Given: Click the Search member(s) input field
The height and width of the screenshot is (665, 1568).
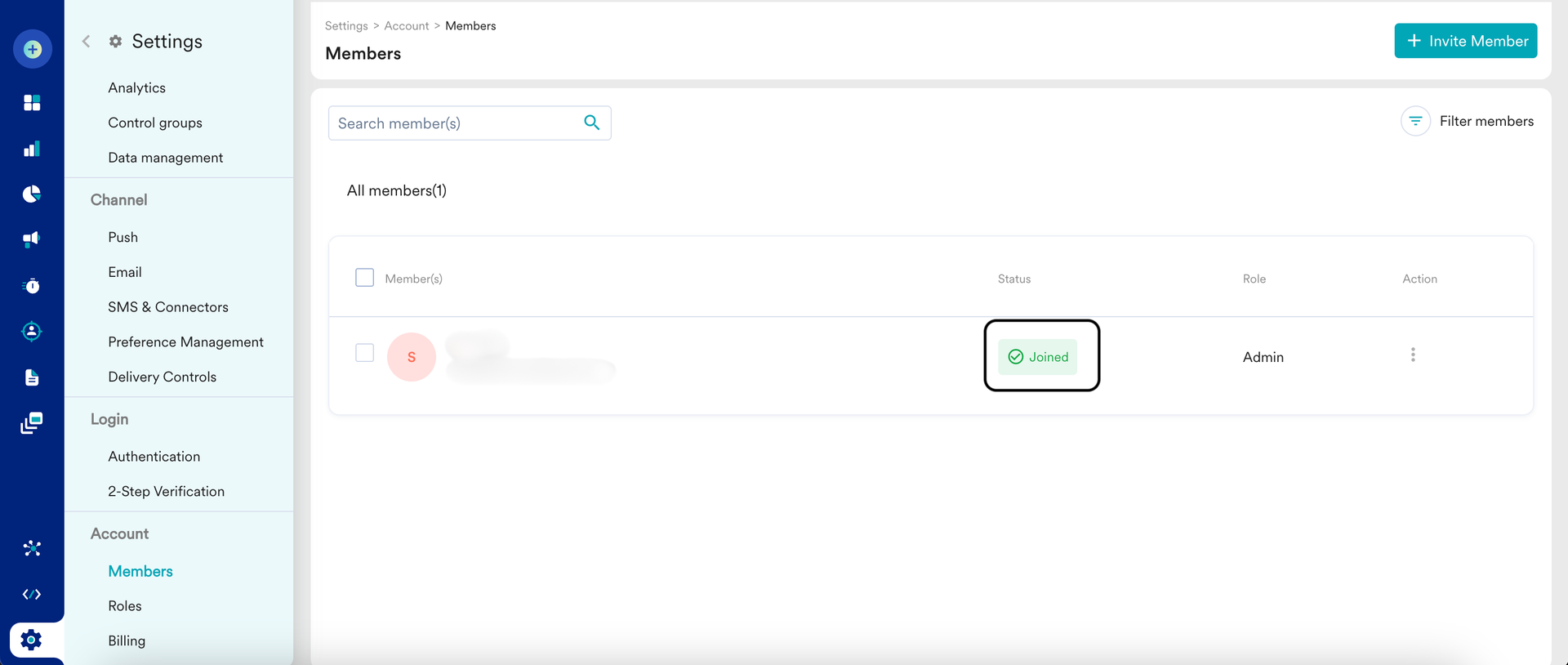Looking at the screenshot, I should pyautogui.click(x=453, y=123).
